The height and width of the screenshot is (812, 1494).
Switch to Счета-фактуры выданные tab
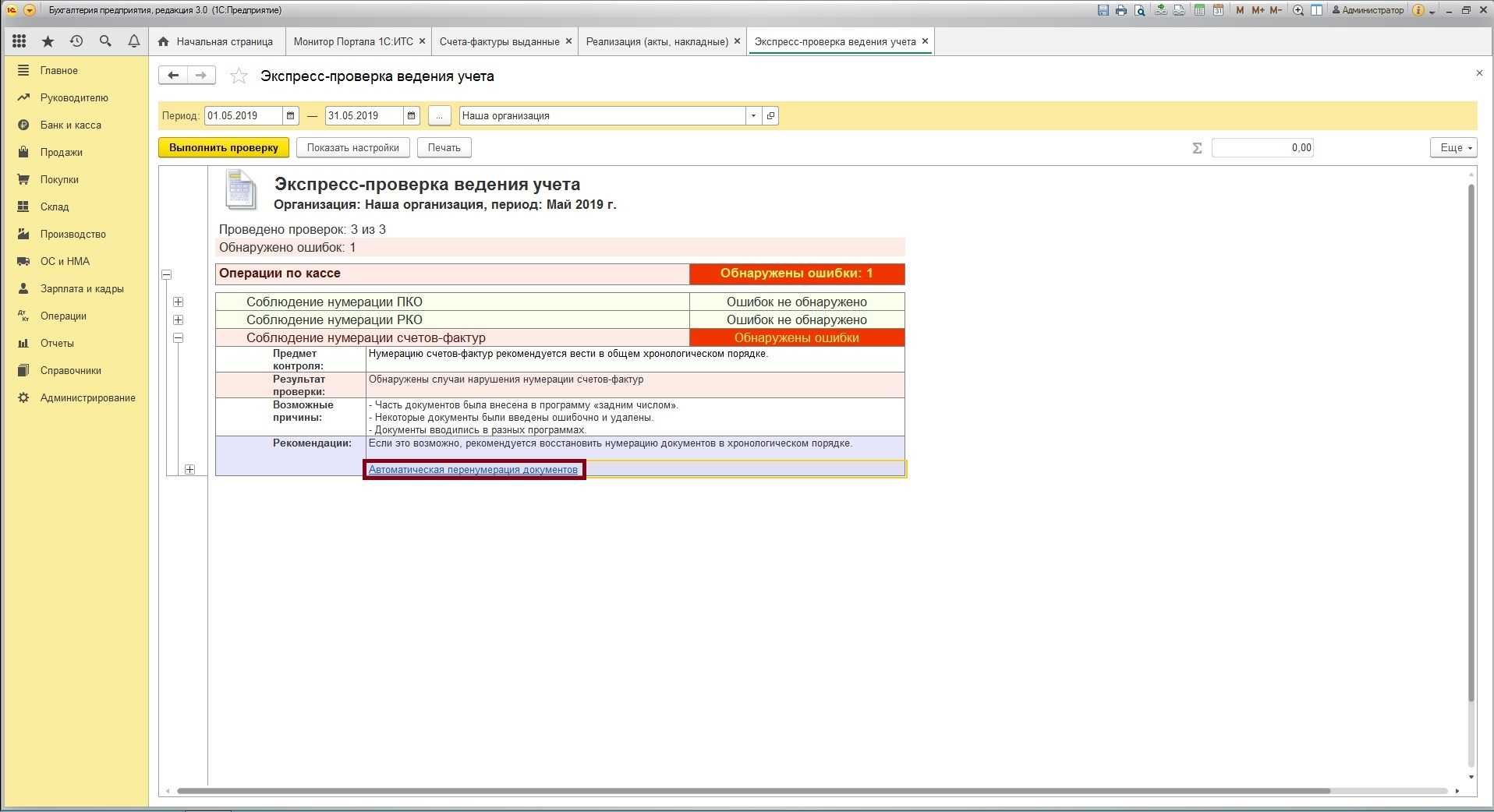(499, 41)
